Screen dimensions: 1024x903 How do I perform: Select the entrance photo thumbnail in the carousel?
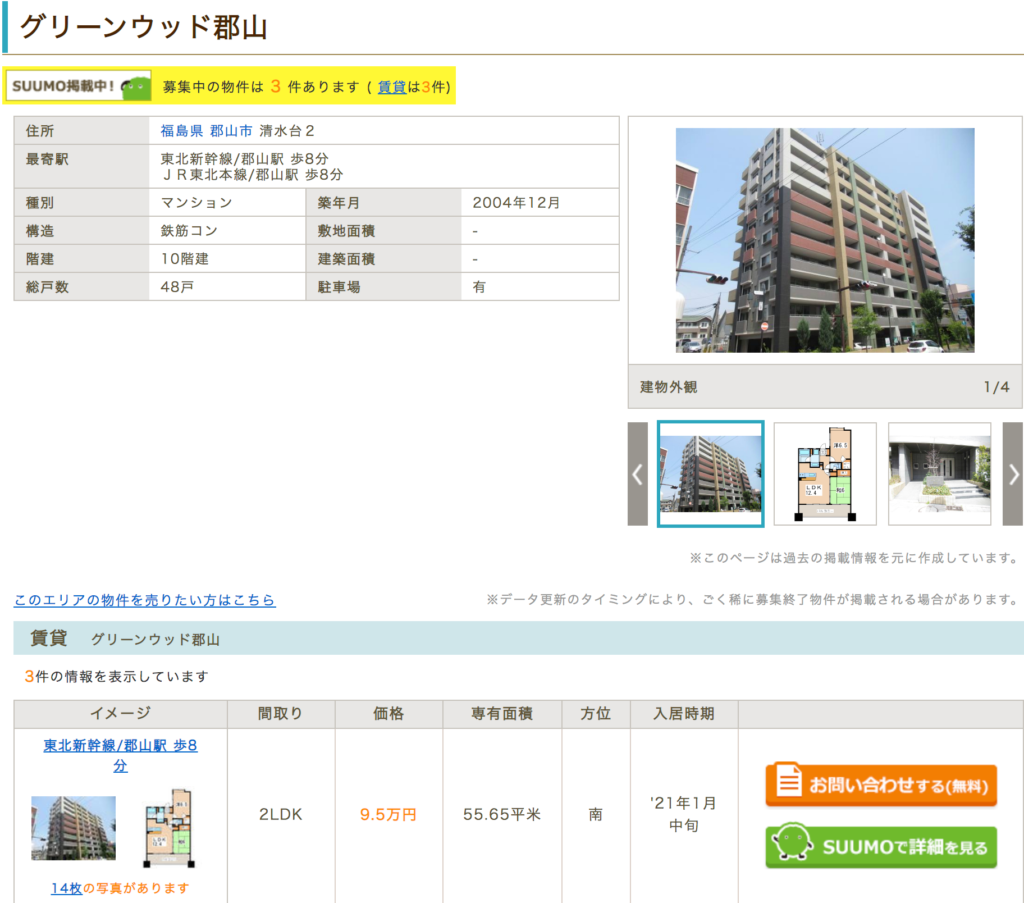(939, 473)
